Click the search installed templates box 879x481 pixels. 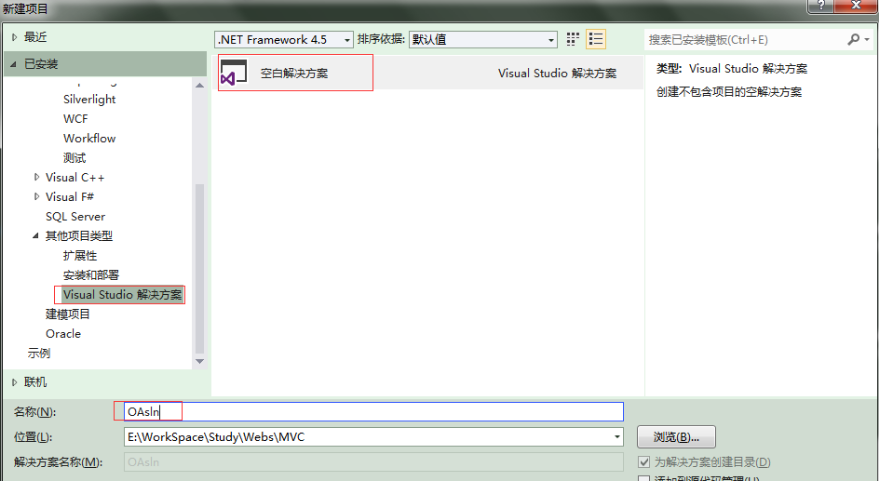tap(758, 39)
